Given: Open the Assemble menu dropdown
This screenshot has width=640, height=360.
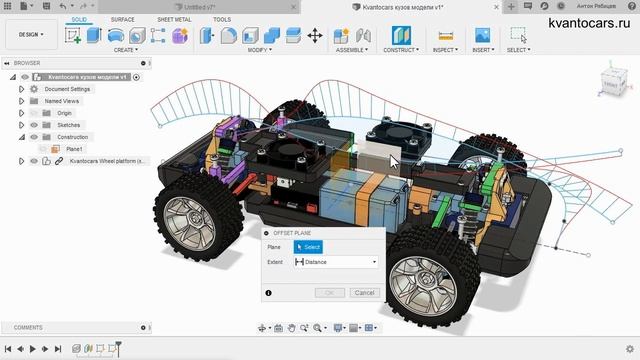Looking at the screenshot, I should pyautogui.click(x=352, y=50).
